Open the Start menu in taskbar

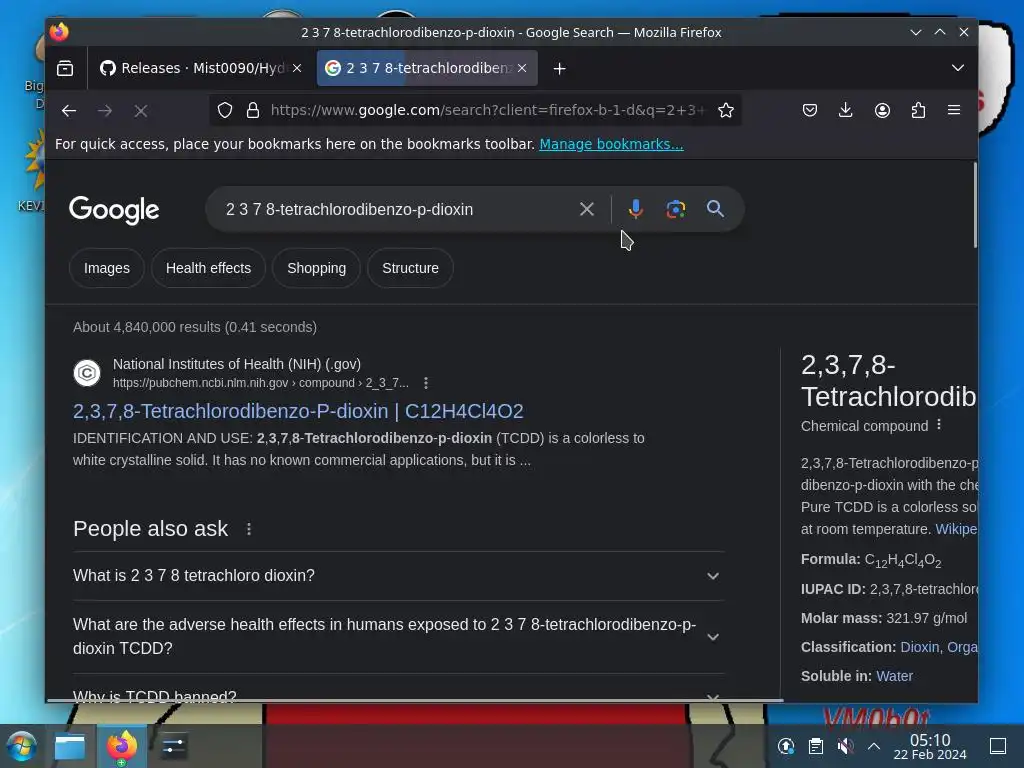click(22, 746)
